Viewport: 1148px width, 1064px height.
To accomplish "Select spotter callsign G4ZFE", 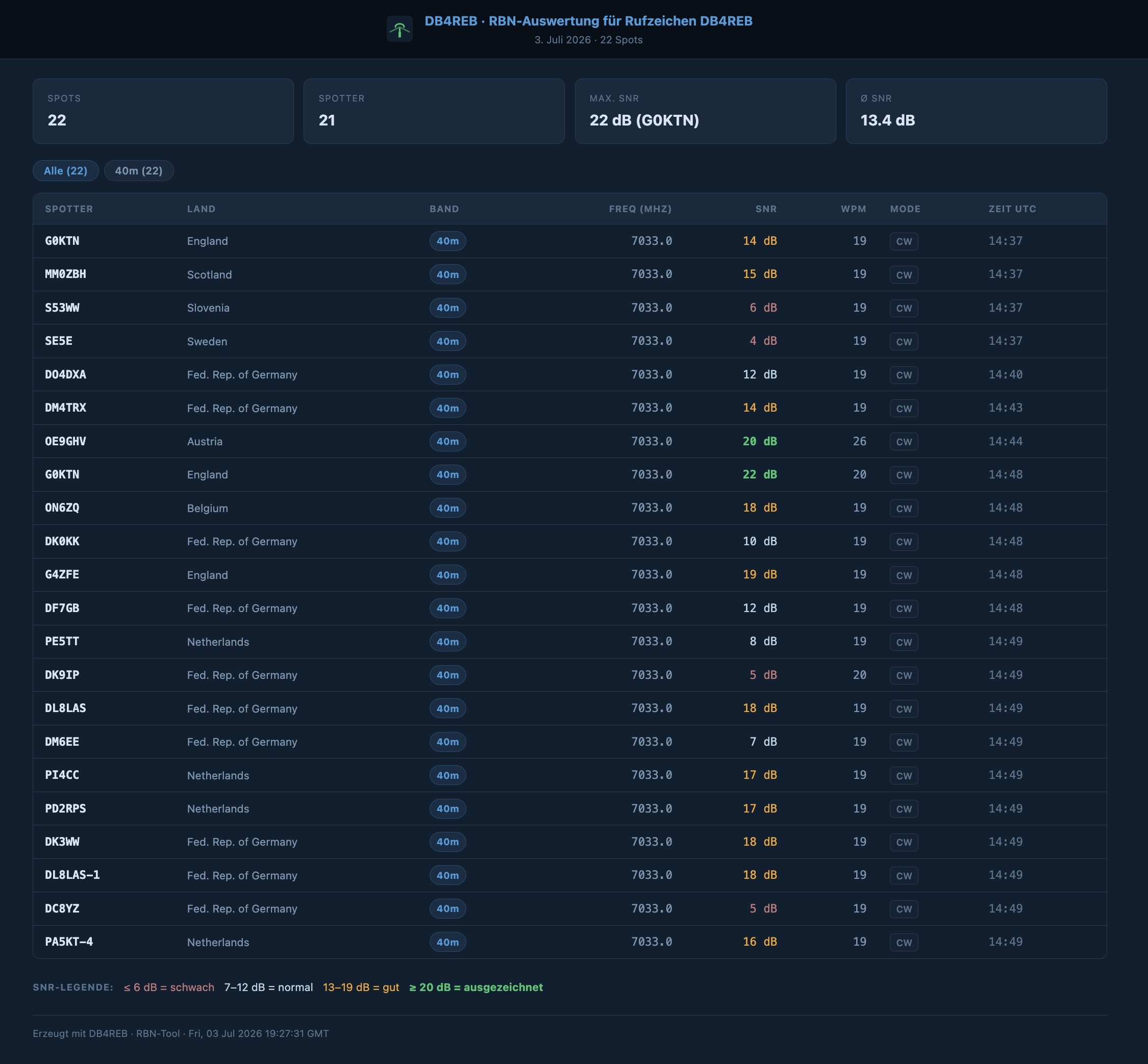I will point(62,575).
